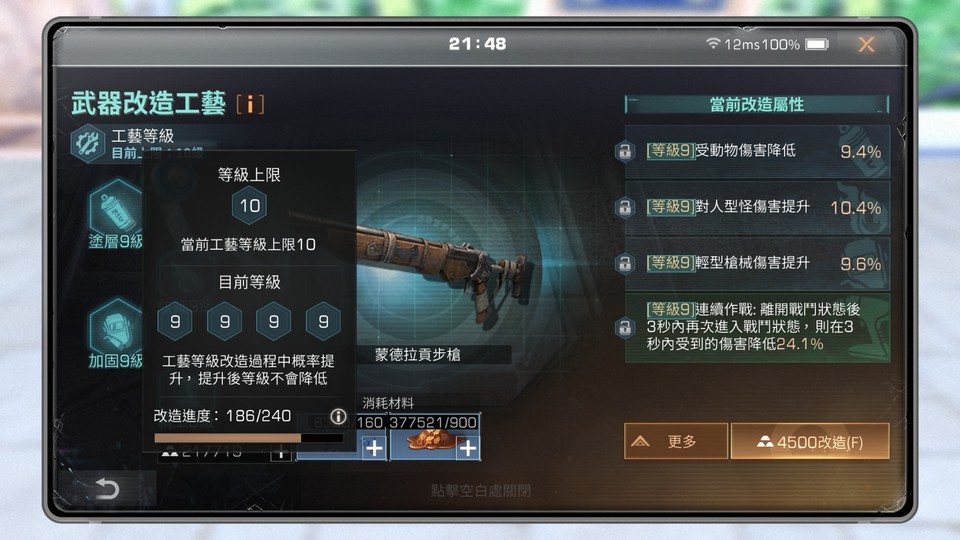Click the back arrow icon

pyautogui.click(x=107, y=489)
